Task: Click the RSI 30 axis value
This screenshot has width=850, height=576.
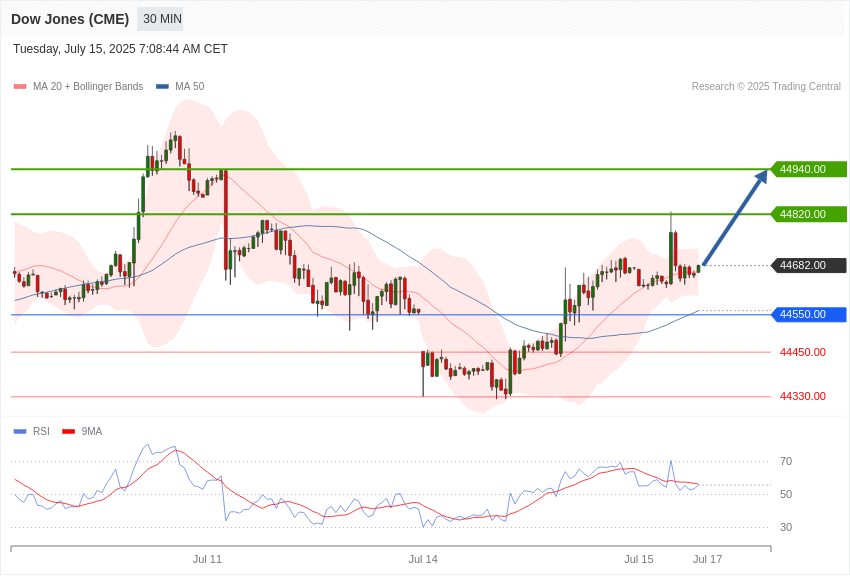Action: point(786,527)
